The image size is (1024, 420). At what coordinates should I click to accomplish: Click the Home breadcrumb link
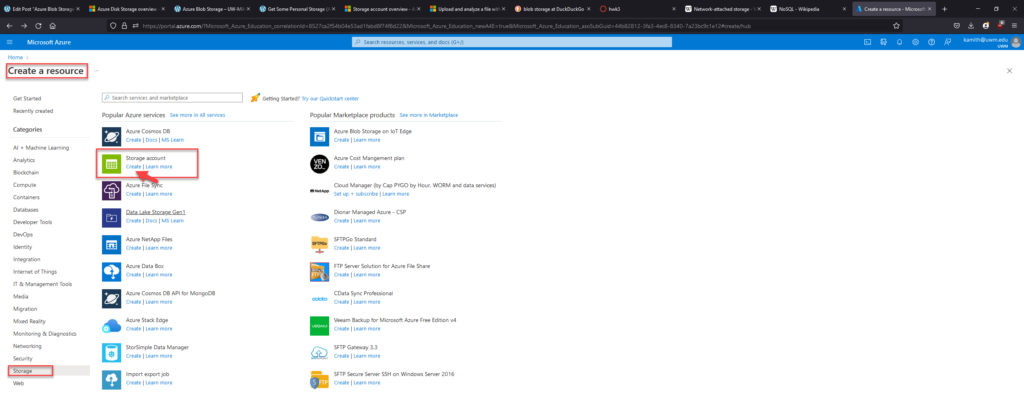click(15, 57)
